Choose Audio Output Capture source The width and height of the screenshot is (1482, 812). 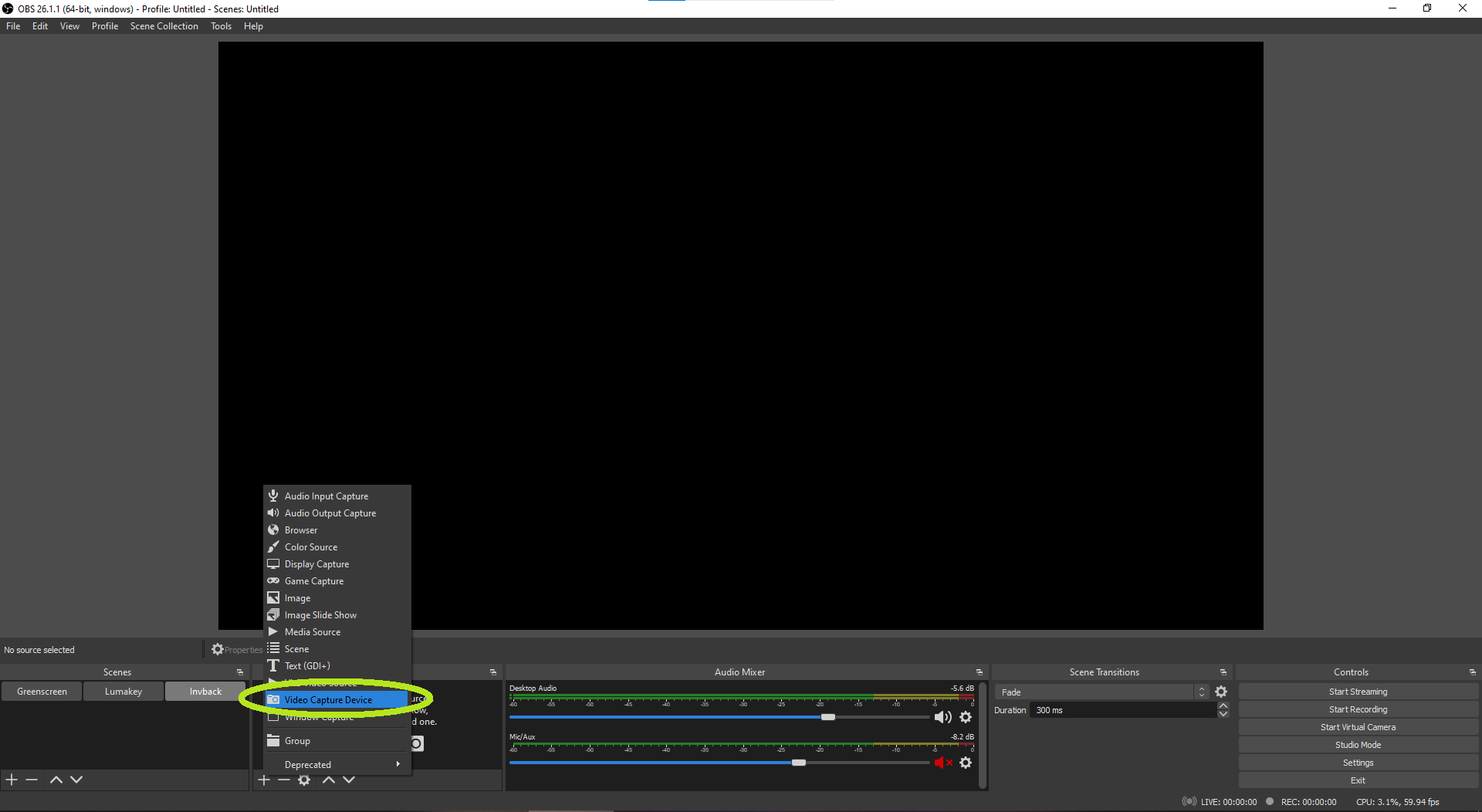[x=337, y=513]
